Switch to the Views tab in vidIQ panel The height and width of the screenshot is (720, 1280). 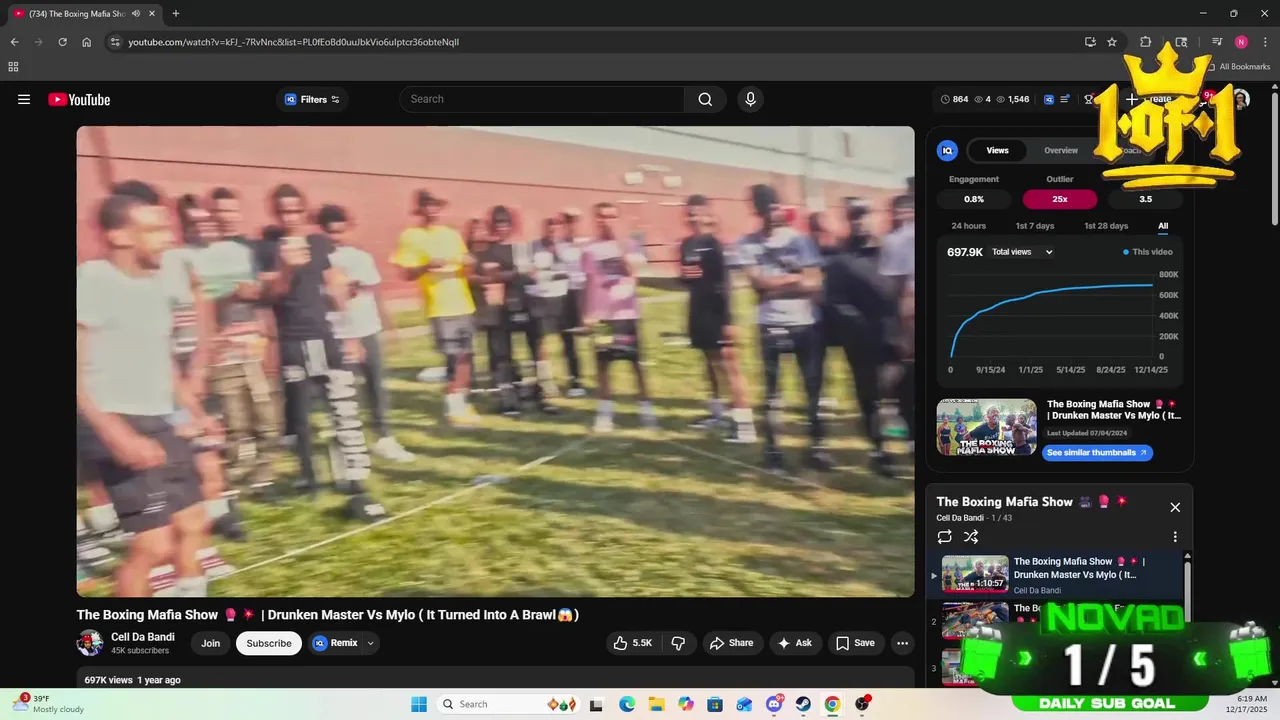tap(997, 150)
